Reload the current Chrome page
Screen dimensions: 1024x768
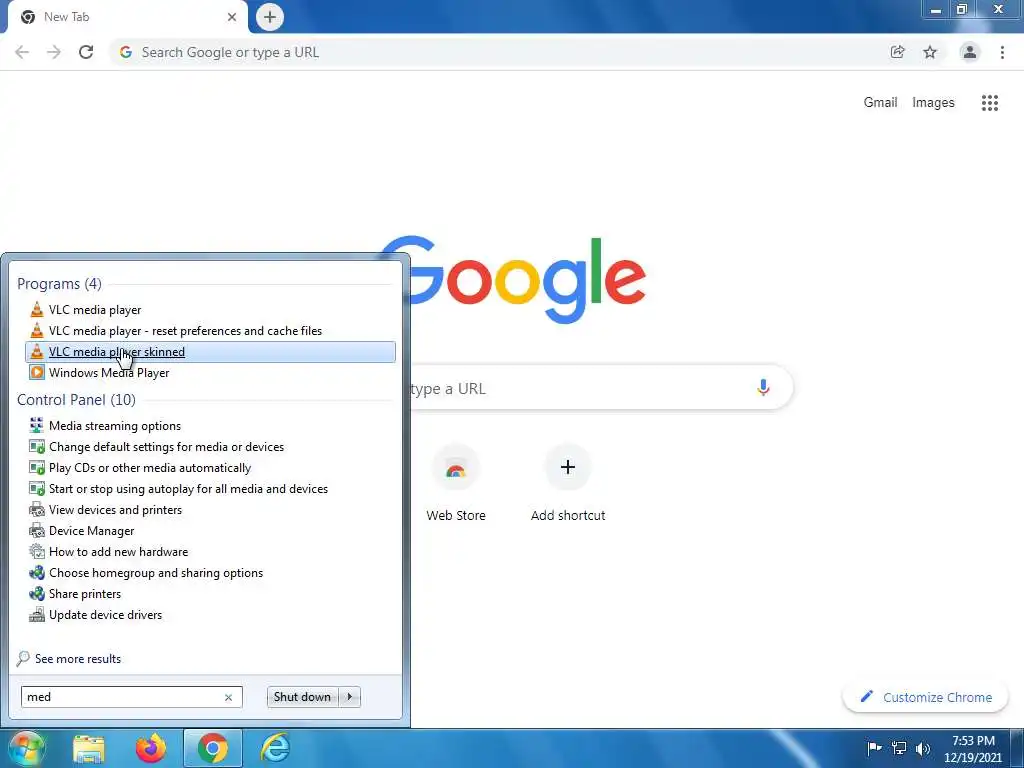pyautogui.click(x=86, y=52)
